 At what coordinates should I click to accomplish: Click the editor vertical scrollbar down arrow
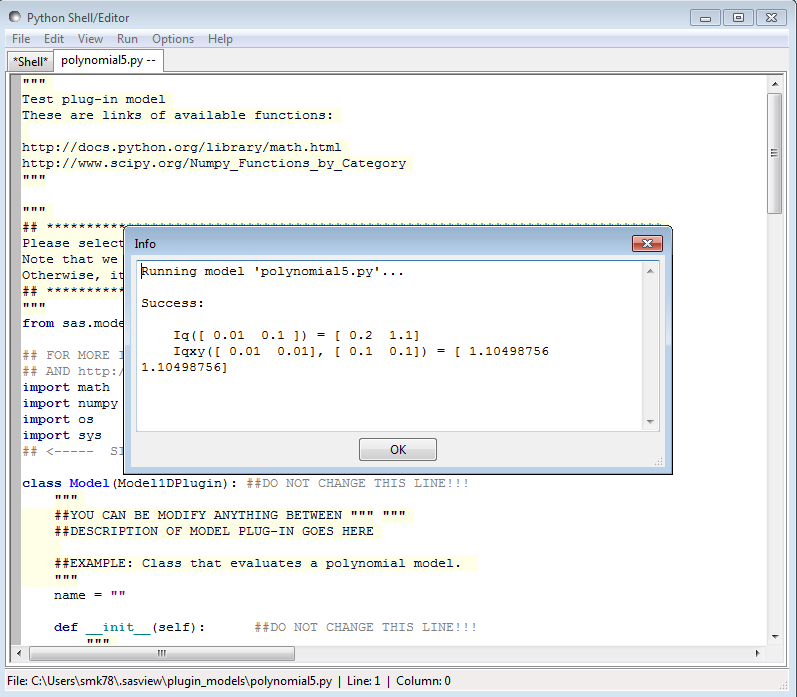click(x=774, y=635)
